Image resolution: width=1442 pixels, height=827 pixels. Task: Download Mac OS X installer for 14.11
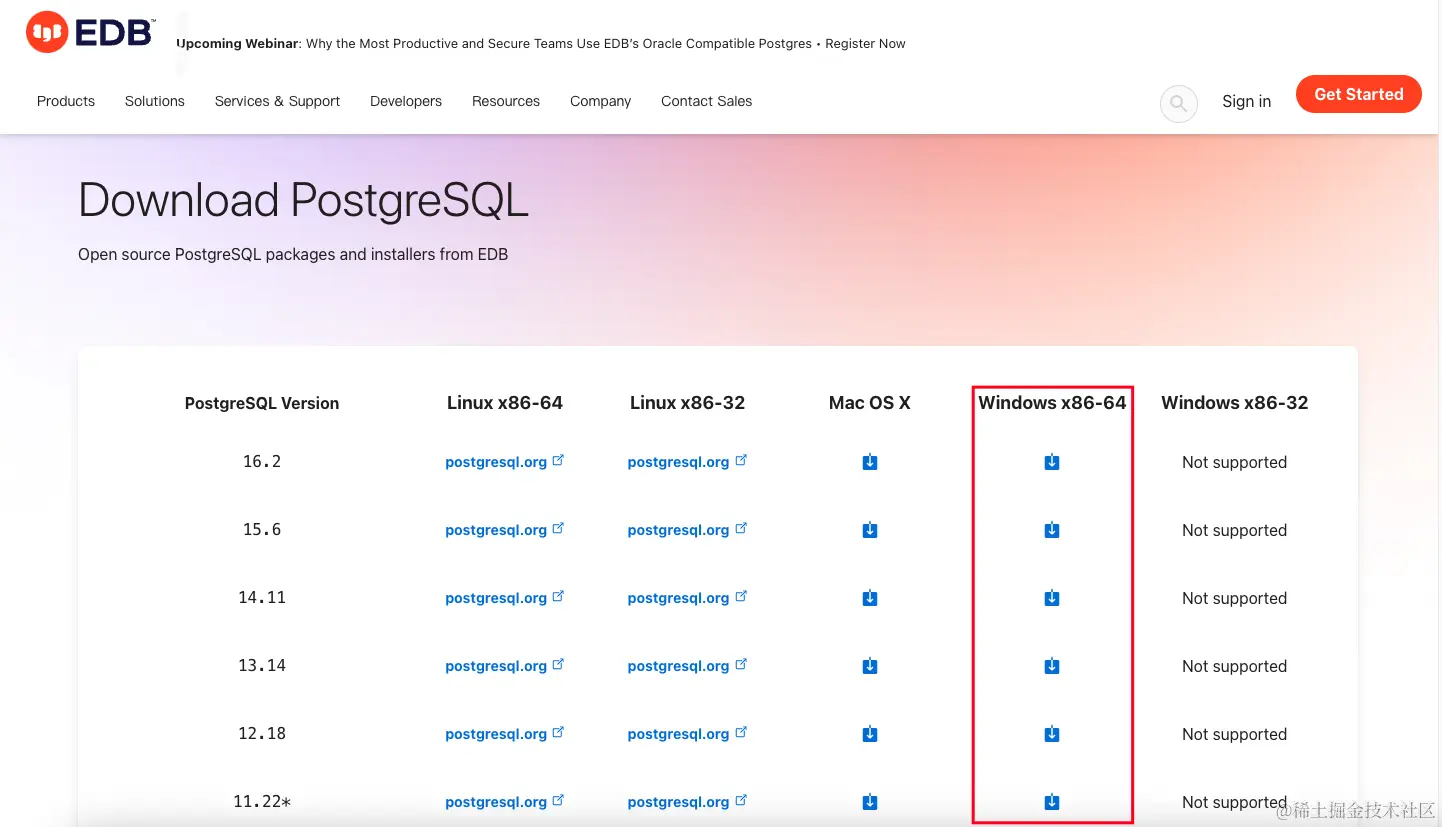870,598
